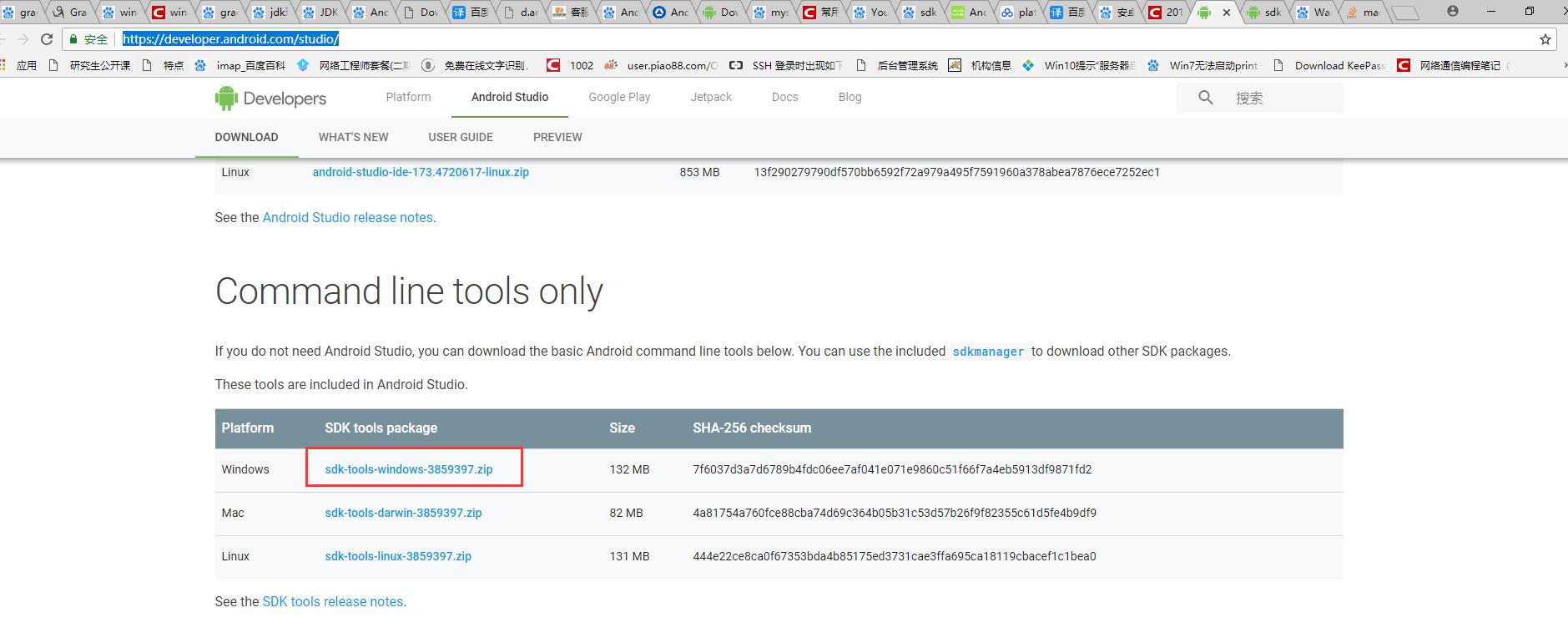This screenshot has height=633, width=1568.
Task: Click the 'sdkmanager' code text
Action: [x=988, y=352]
